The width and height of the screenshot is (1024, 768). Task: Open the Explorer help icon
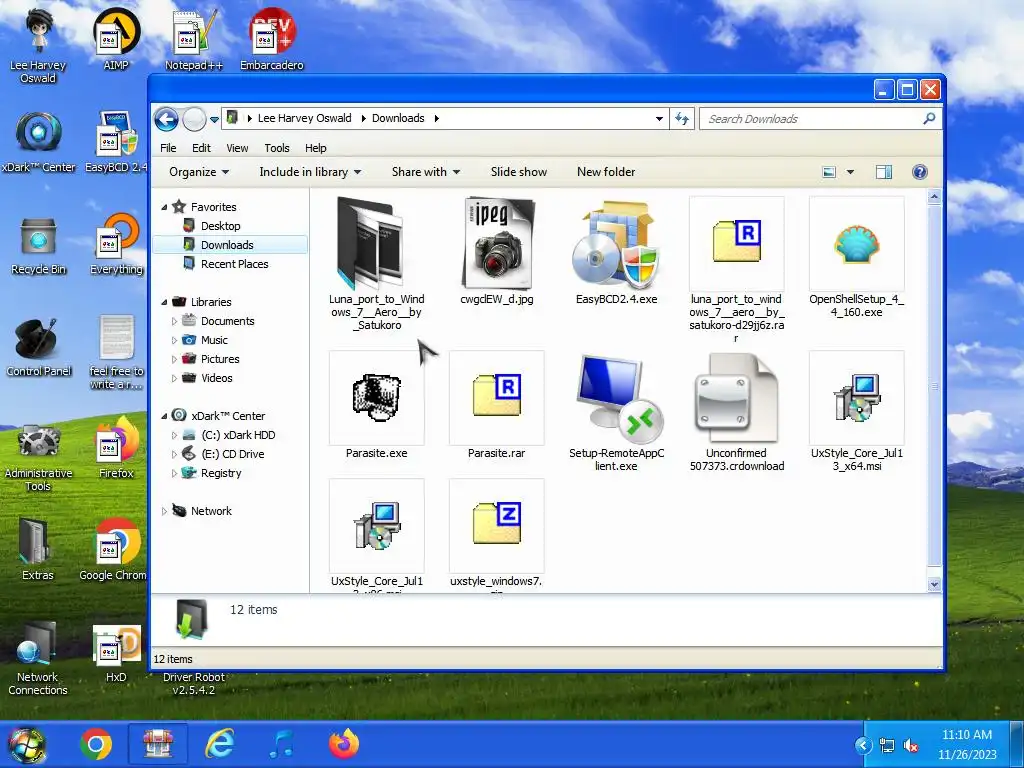[x=920, y=172]
